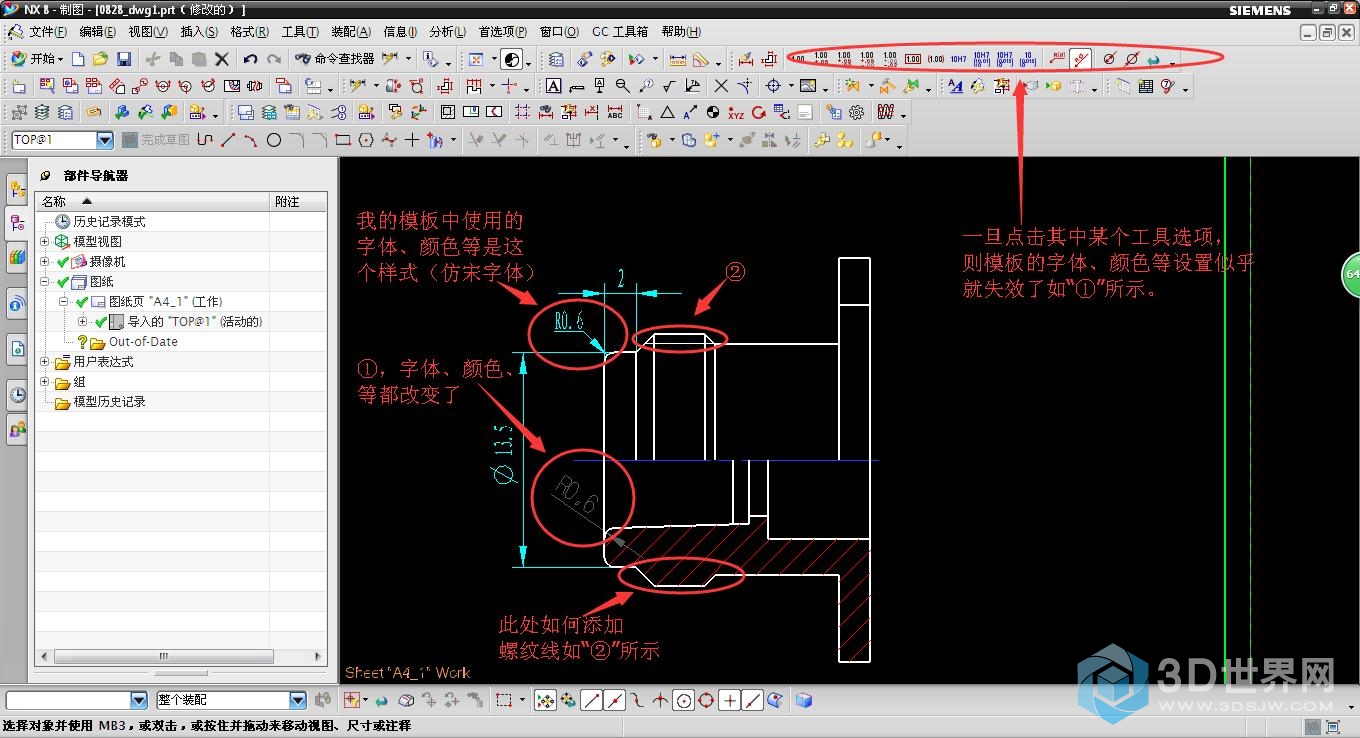Open the GC 工具箱 menu

620,32
